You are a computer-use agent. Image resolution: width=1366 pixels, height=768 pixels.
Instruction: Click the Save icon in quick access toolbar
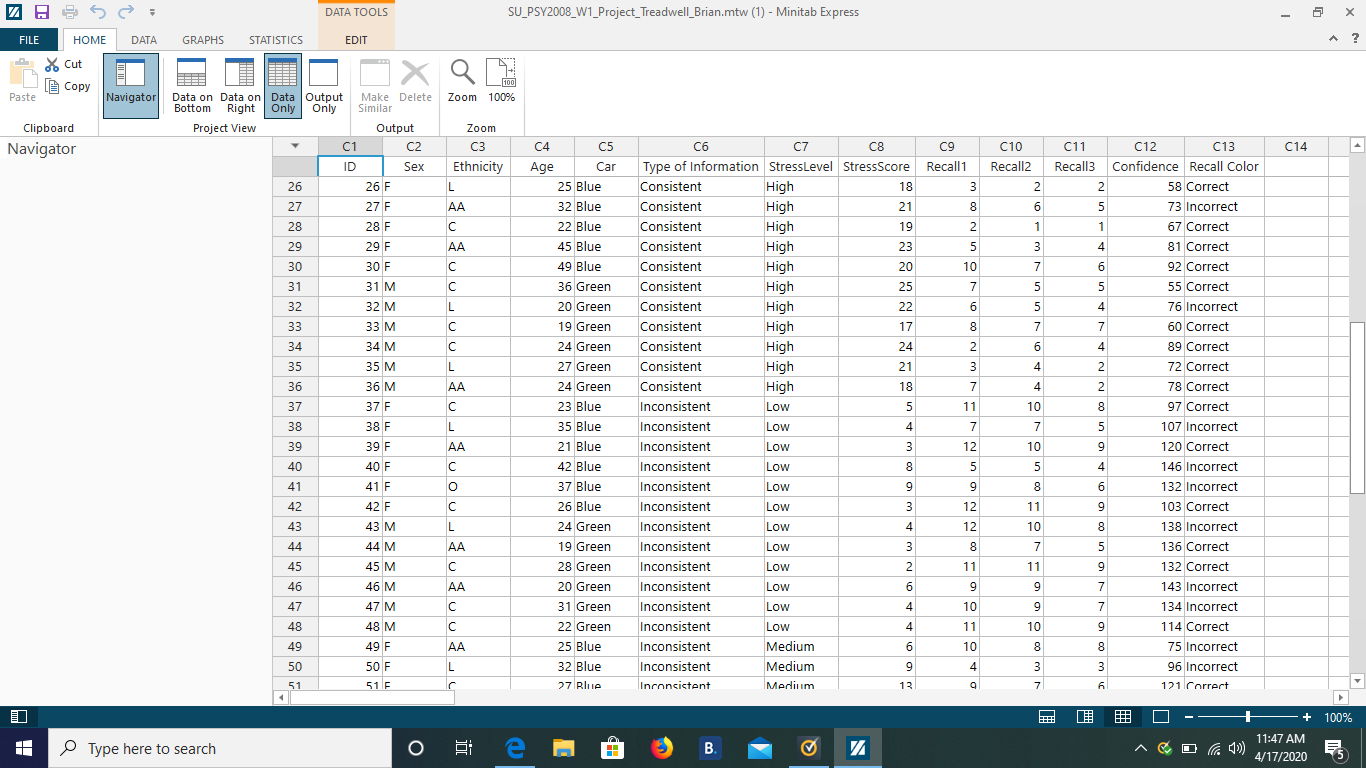point(42,12)
